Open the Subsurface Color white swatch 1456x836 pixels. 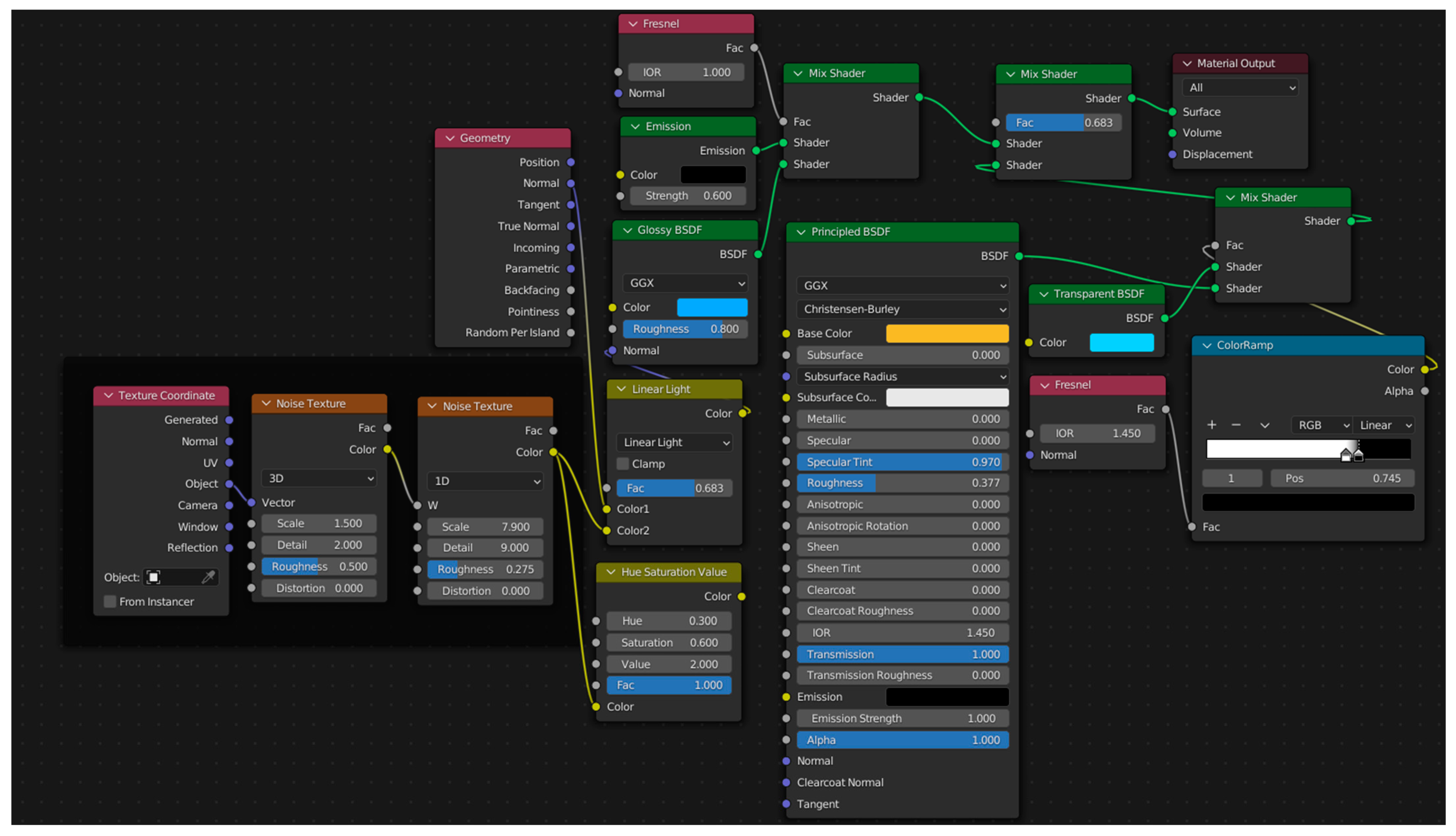coord(947,397)
